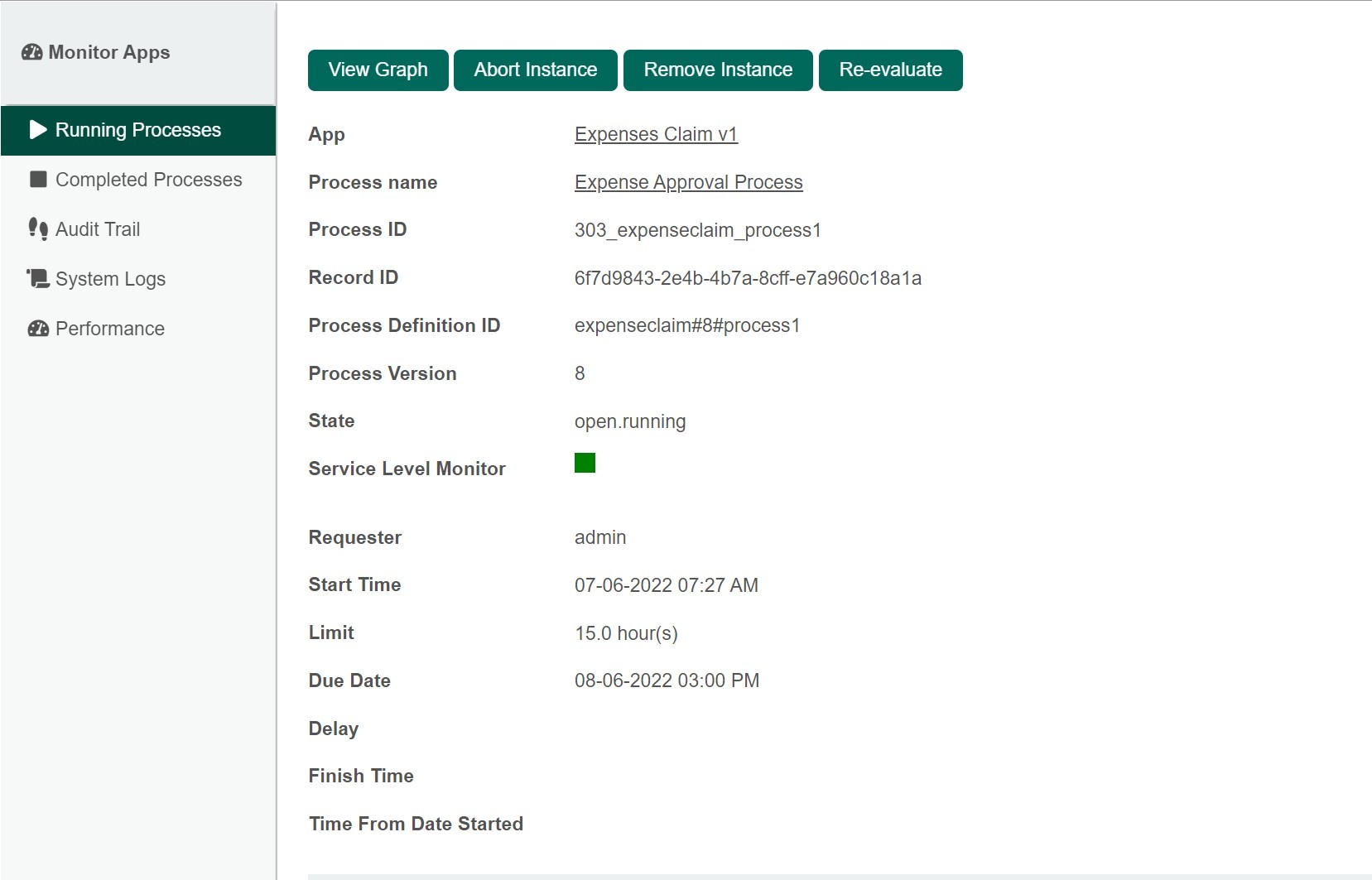Click the Process Version value 8

pos(580,373)
